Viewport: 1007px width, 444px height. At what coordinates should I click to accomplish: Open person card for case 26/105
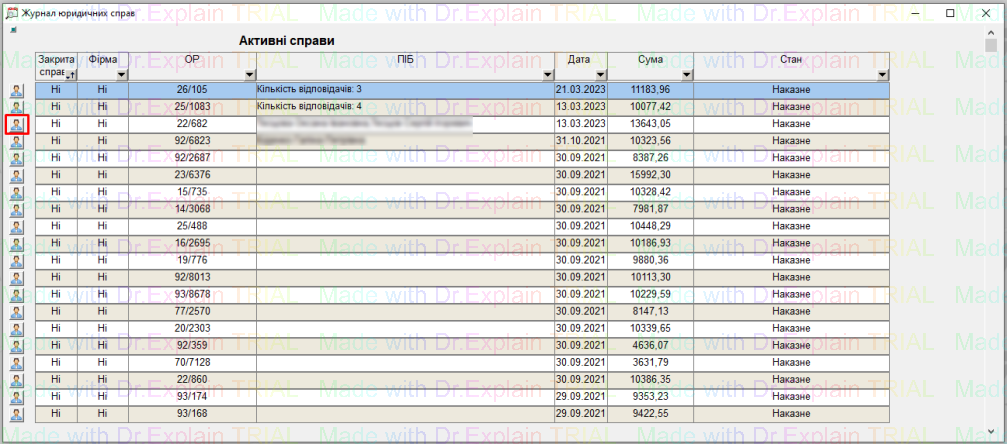17,91
